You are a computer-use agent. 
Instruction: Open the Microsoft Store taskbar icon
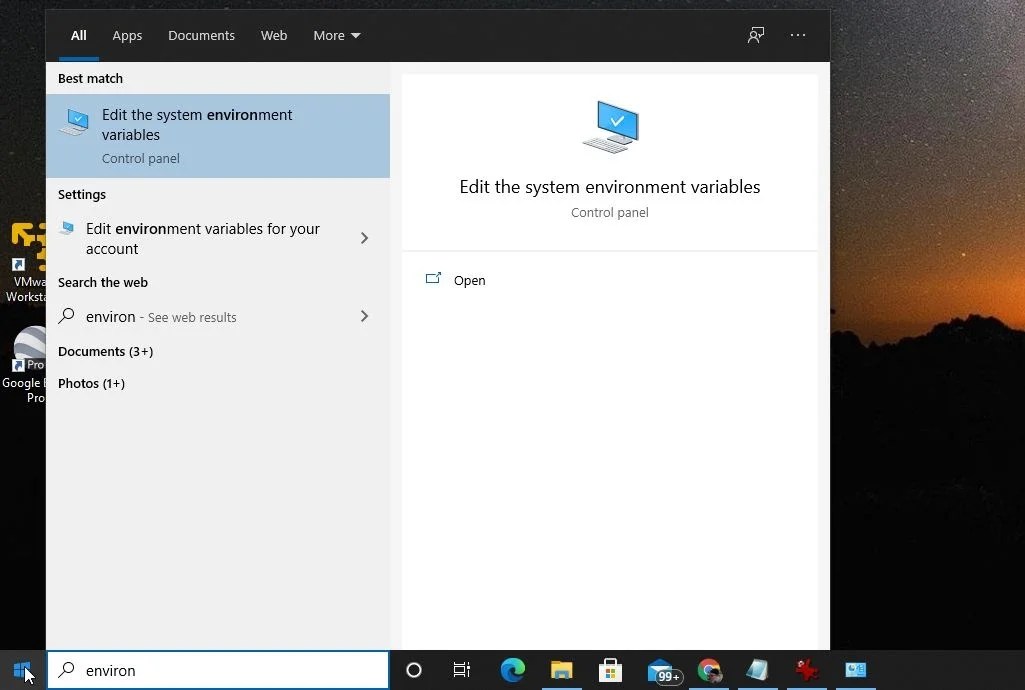(609, 670)
